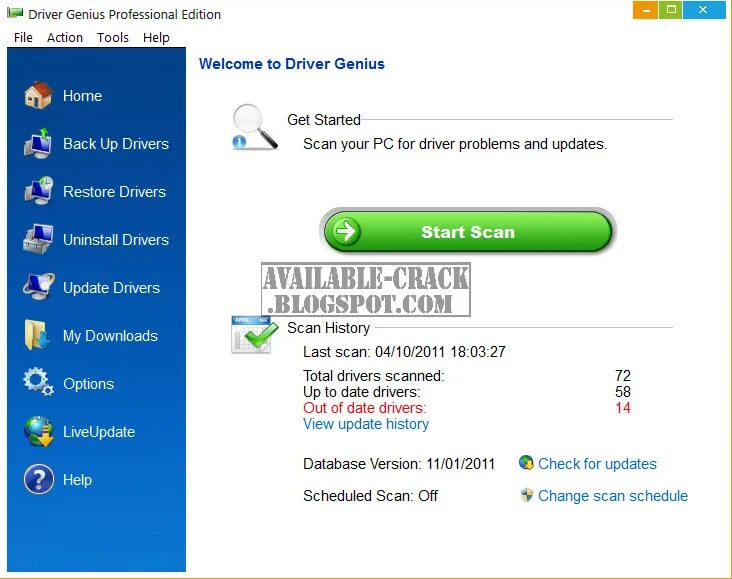Screen dimensions: 732x579
Task: Open Help from the sidebar
Action: [x=77, y=480]
